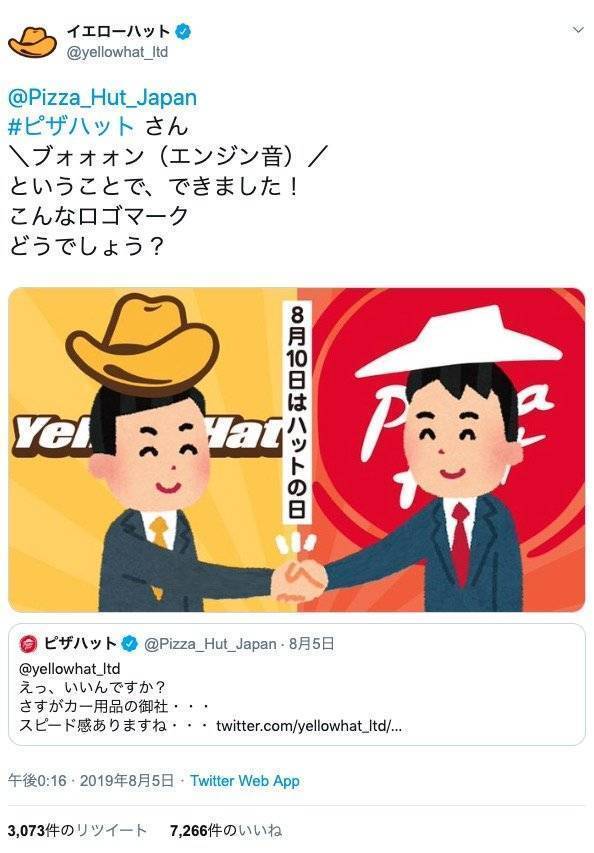This screenshot has height=853, width=594.
Task: Open the @yellowhat_ltd handle under the name
Action: point(117,52)
